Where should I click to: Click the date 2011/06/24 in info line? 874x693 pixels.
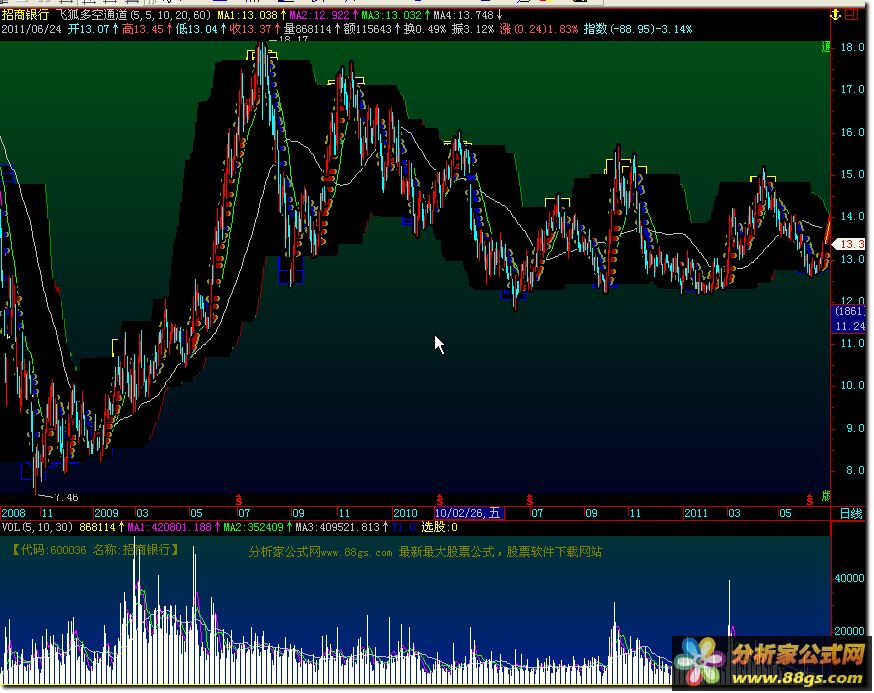[x=31, y=29]
